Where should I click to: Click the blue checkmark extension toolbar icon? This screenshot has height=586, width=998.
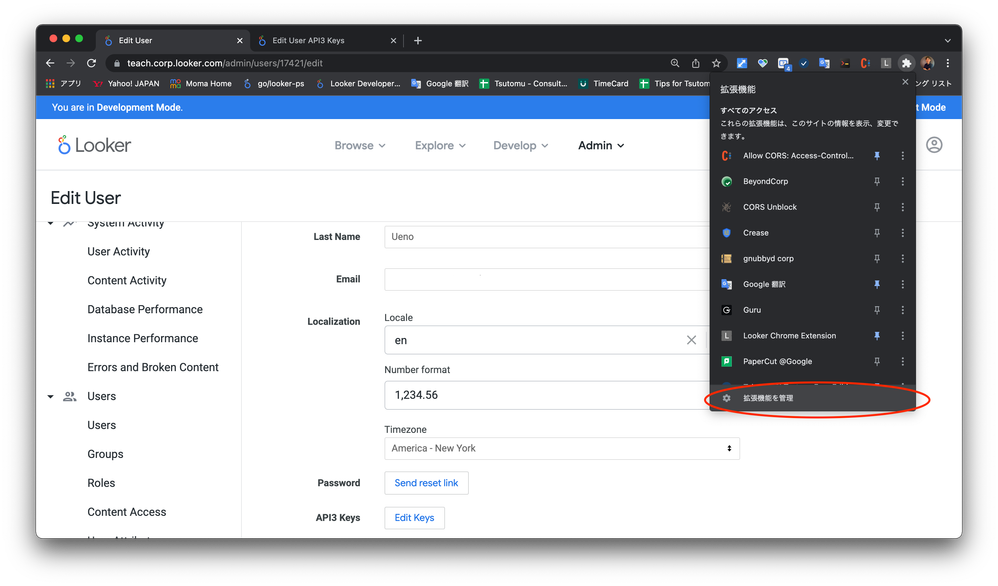point(804,63)
